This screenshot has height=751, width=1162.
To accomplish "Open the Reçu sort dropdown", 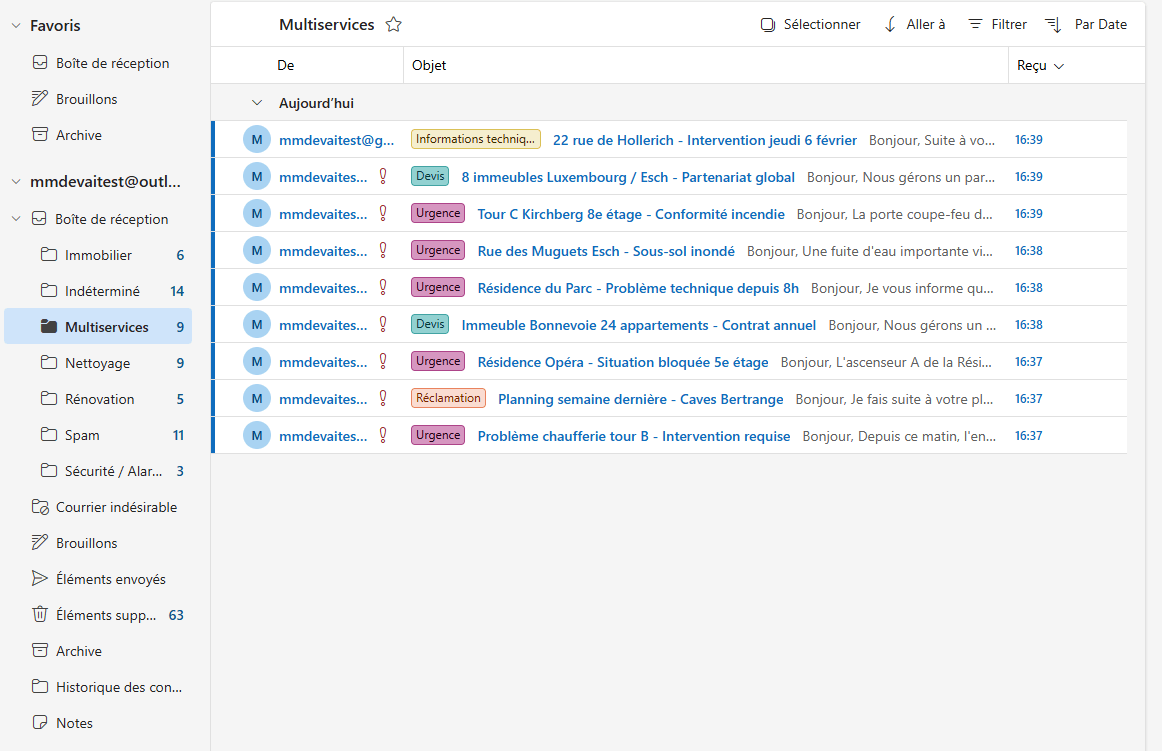I will [x=1040, y=65].
